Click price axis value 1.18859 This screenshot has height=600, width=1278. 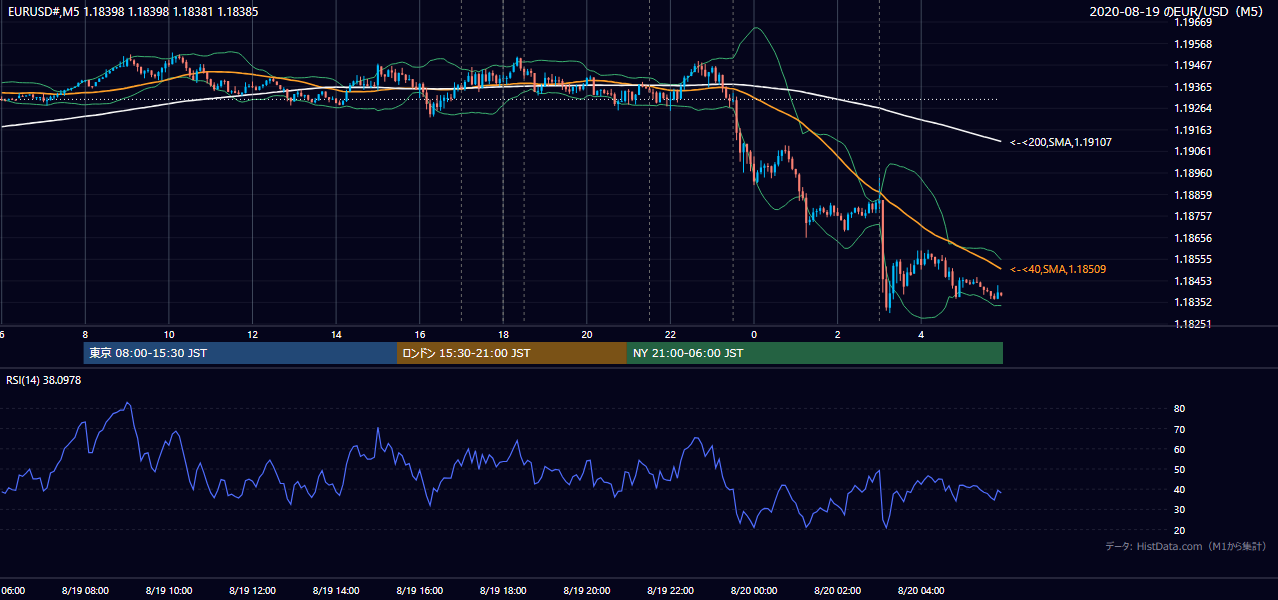tap(1192, 195)
